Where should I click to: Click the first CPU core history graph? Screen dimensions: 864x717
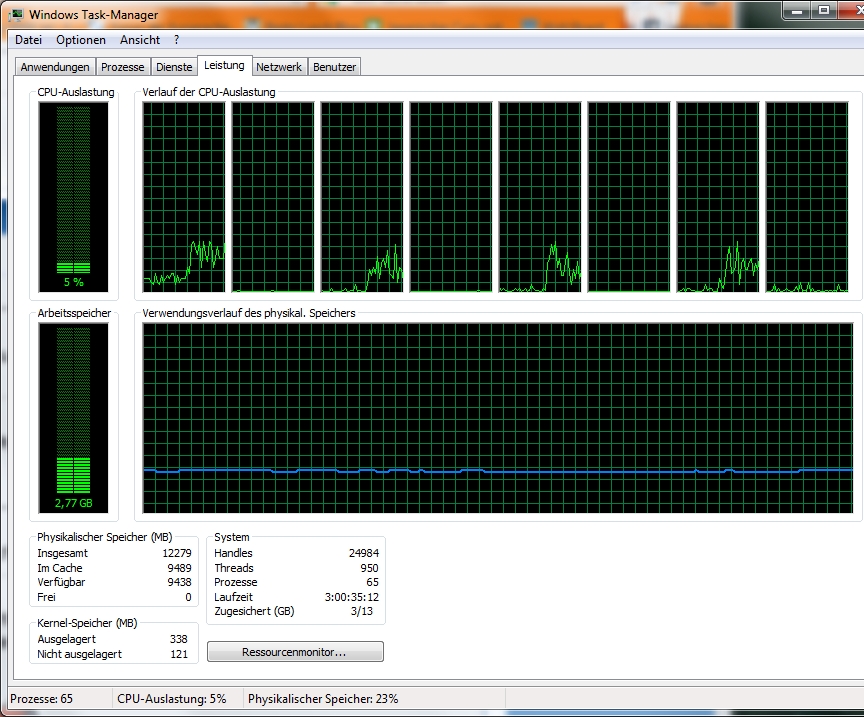184,197
